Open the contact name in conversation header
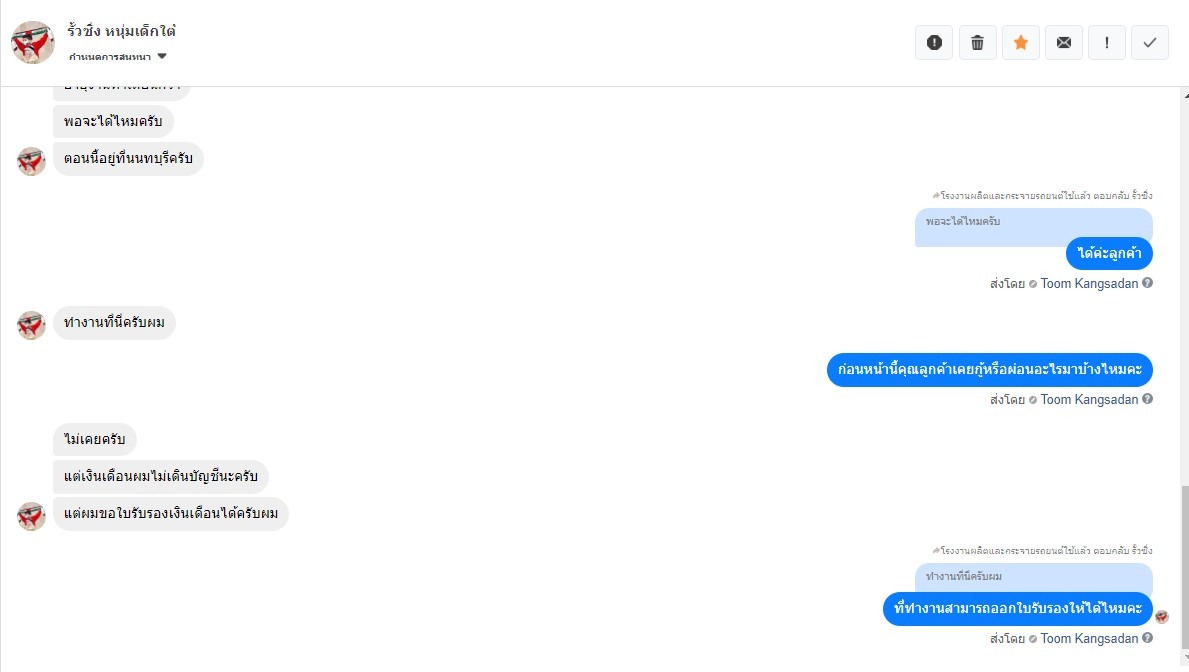Image resolution: width=1189 pixels, height=672 pixels. click(x=121, y=31)
